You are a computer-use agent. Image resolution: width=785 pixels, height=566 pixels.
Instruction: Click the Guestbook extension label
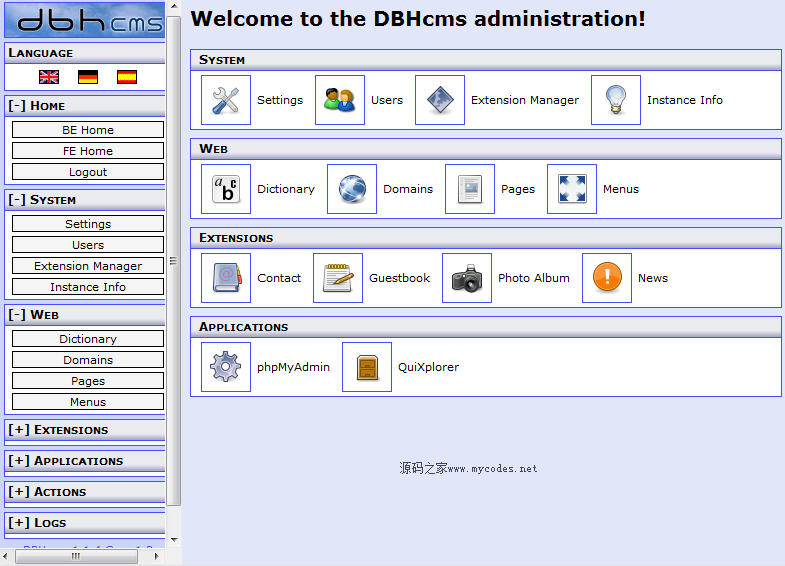click(400, 278)
